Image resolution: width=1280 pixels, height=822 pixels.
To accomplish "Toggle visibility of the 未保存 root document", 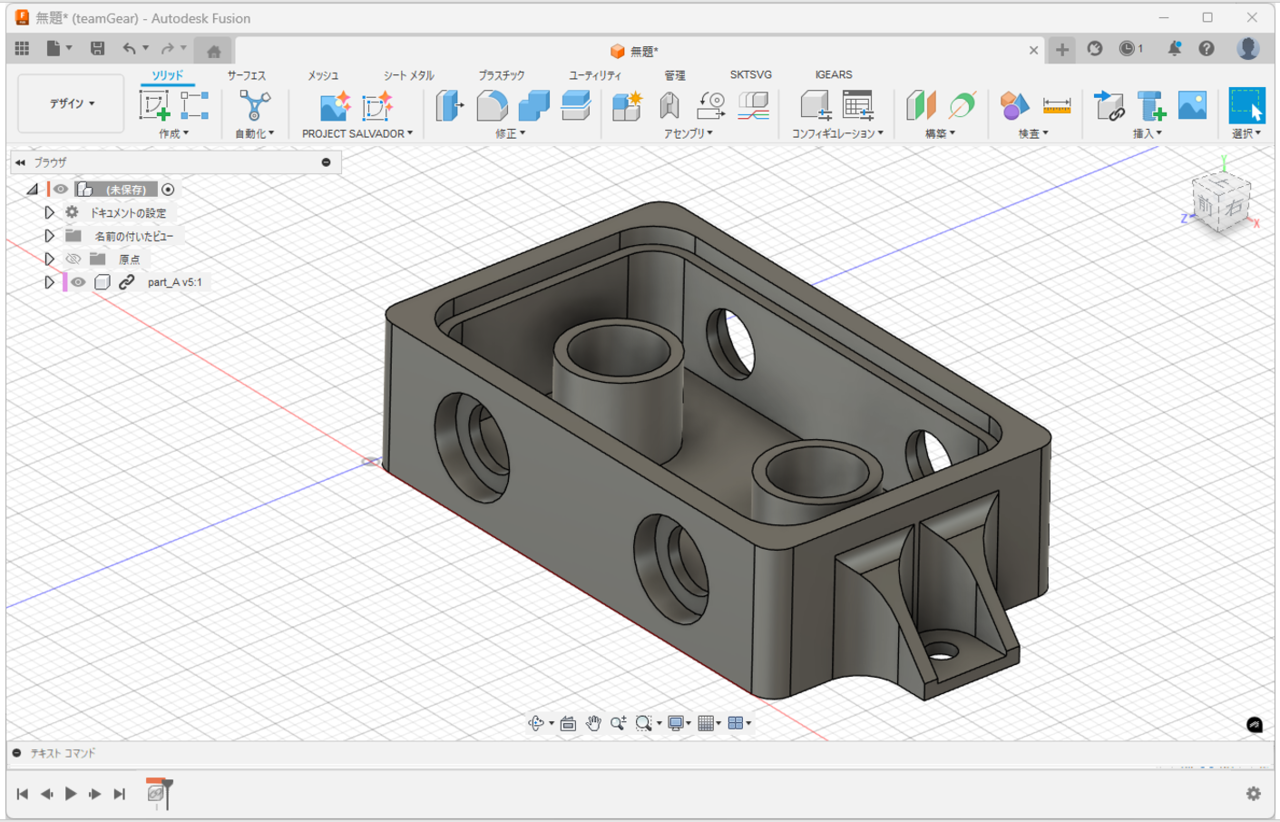I will click(60, 189).
